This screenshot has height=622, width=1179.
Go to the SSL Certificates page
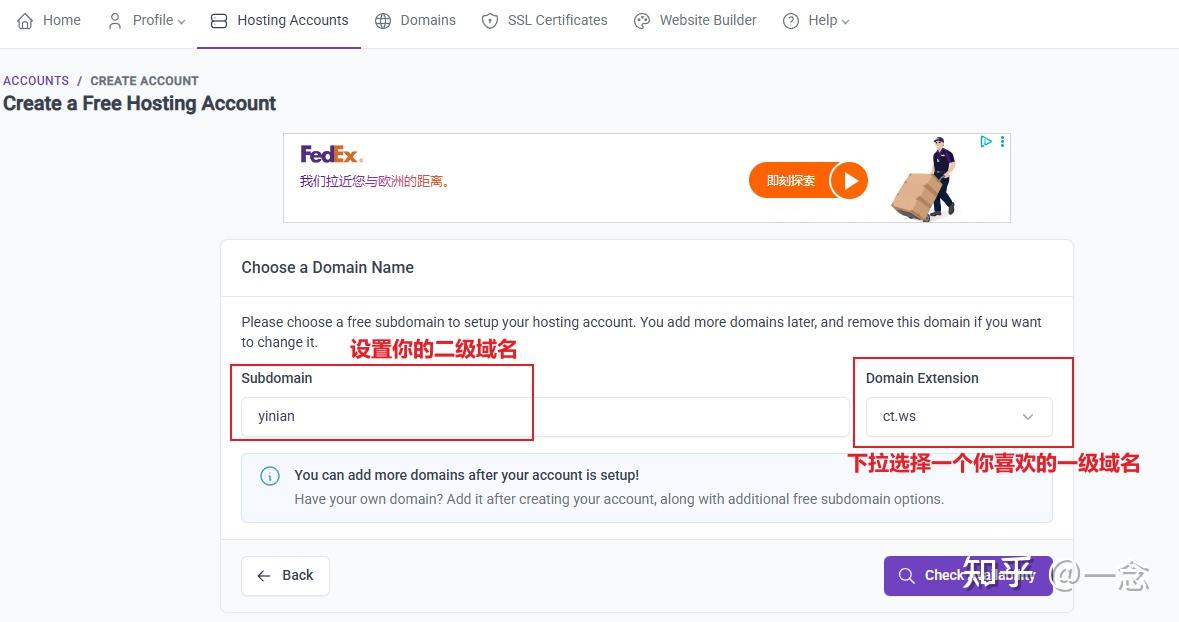tap(557, 21)
